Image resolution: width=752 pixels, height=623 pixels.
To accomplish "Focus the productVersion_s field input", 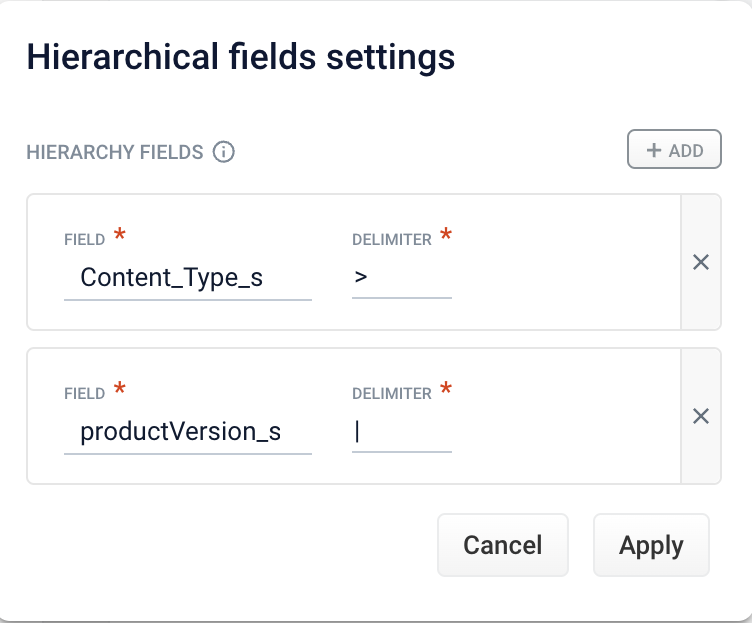I will pos(187,431).
